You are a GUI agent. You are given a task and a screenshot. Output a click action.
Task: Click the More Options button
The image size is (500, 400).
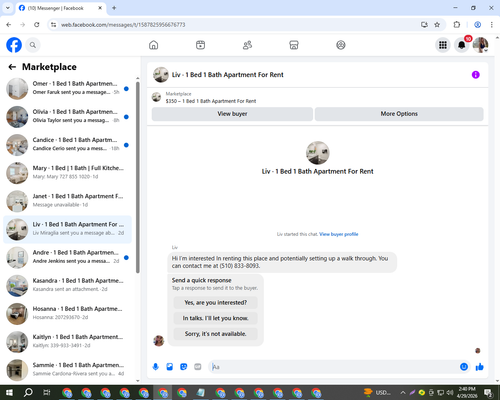point(399,114)
